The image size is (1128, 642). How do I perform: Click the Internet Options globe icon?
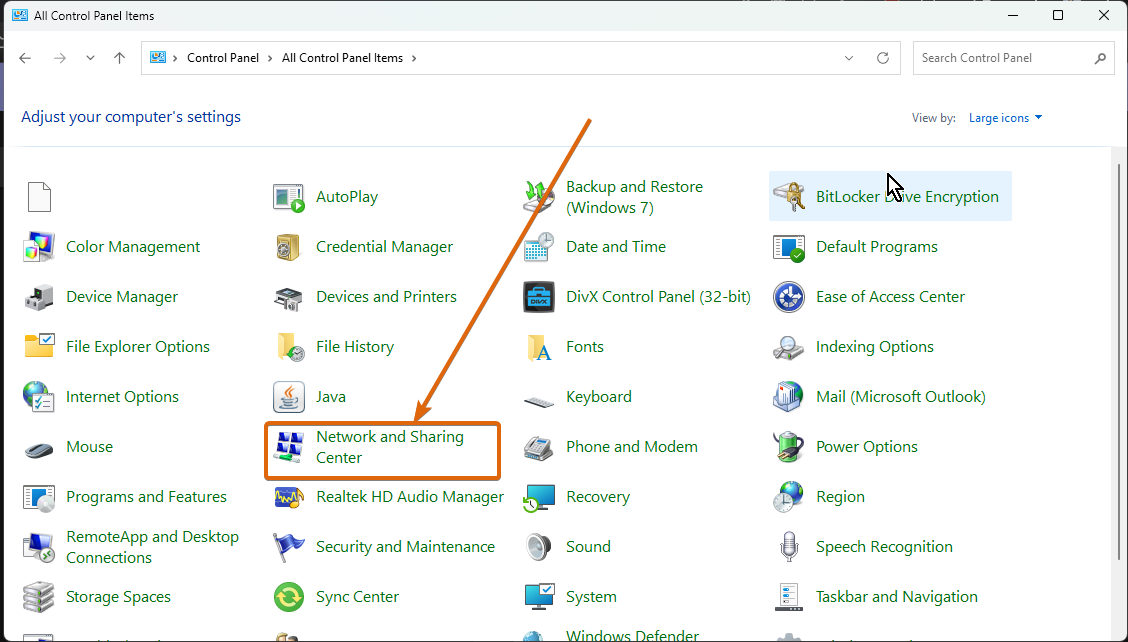[x=39, y=397]
